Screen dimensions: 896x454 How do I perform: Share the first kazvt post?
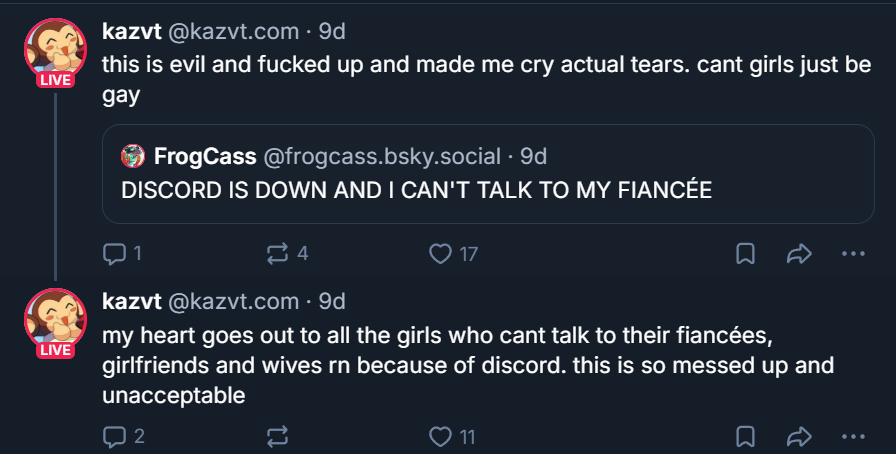tap(798, 254)
